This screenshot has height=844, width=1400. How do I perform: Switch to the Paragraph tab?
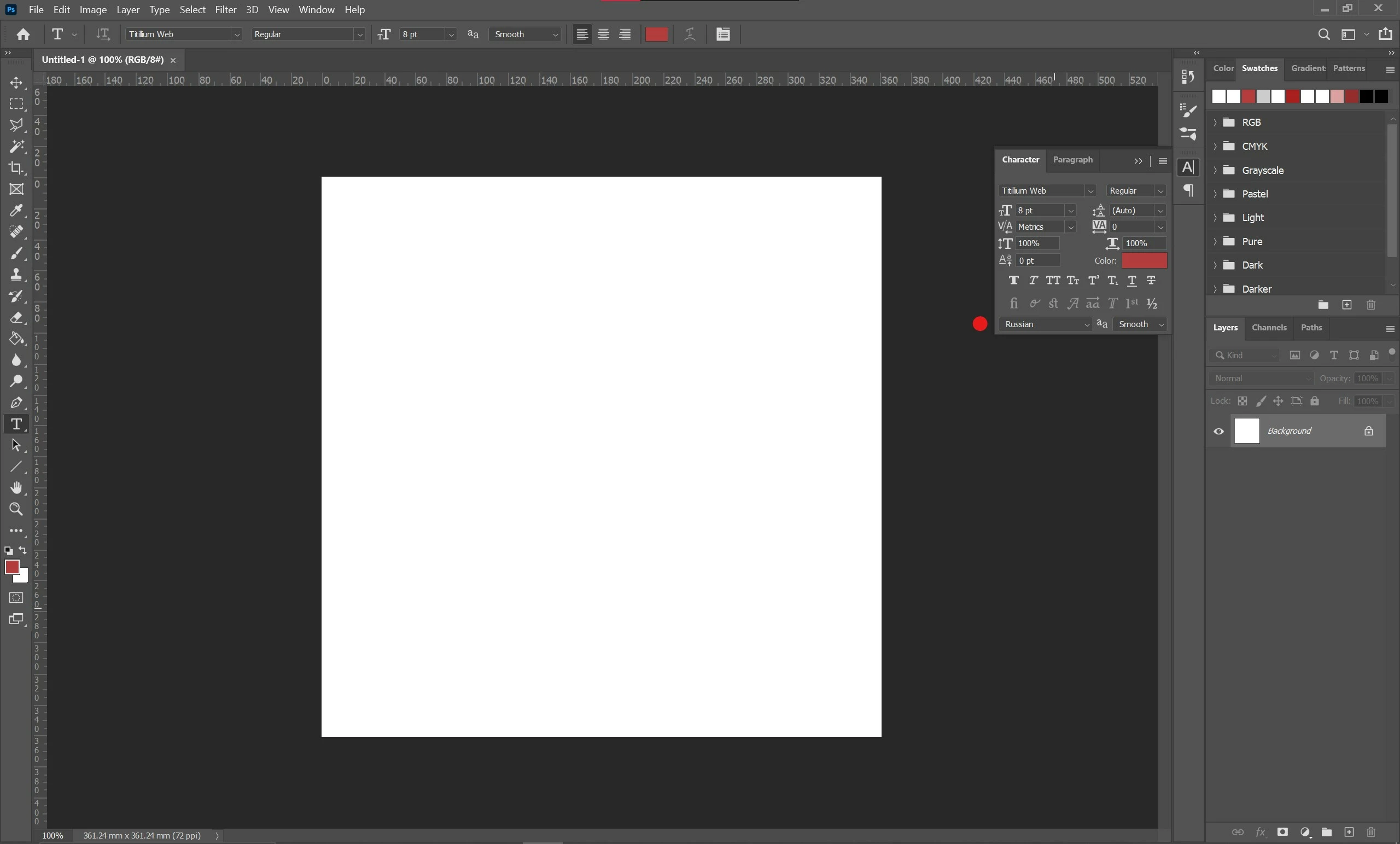tap(1072, 160)
